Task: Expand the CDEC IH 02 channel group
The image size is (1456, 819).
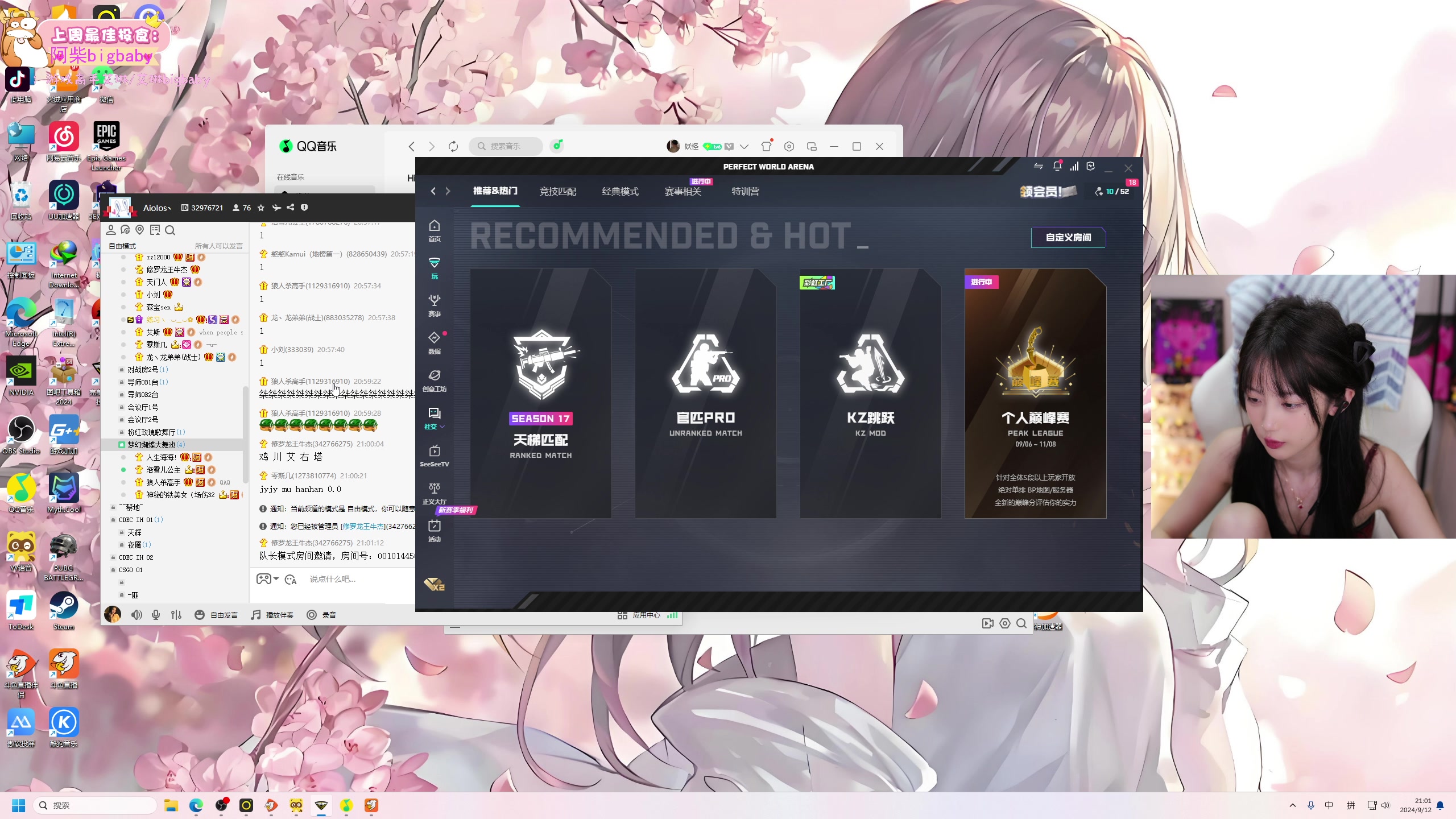Action: click(x=133, y=557)
